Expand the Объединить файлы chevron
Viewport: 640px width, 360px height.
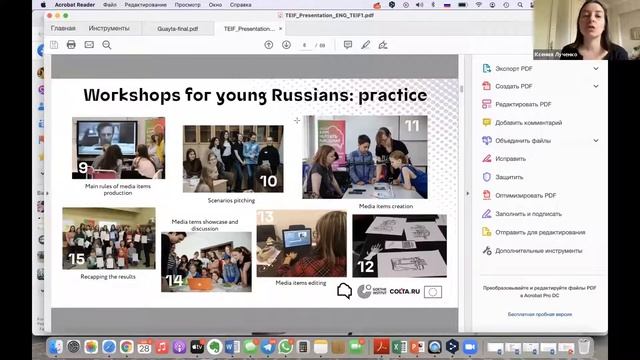click(x=596, y=140)
